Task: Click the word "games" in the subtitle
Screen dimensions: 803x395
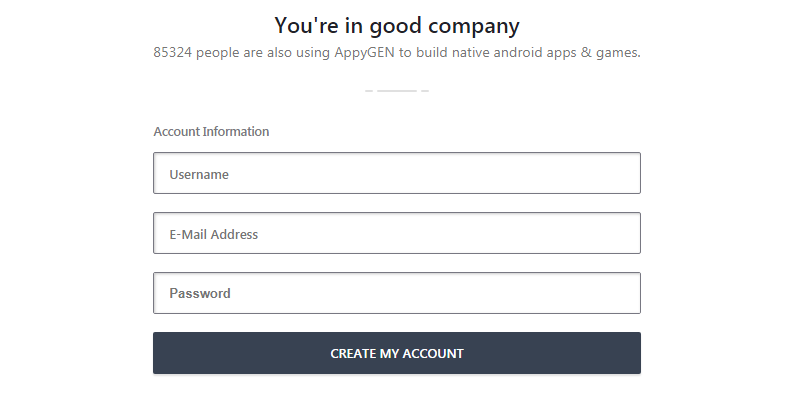Action: click(617, 53)
